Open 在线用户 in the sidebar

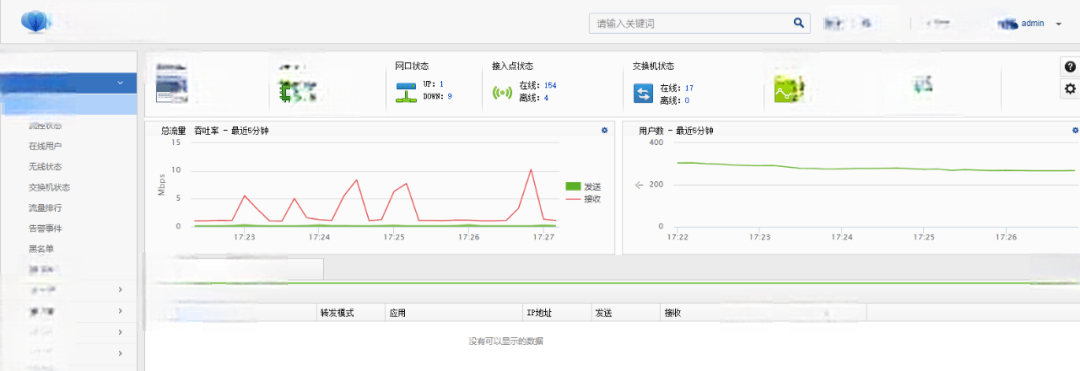45,146
